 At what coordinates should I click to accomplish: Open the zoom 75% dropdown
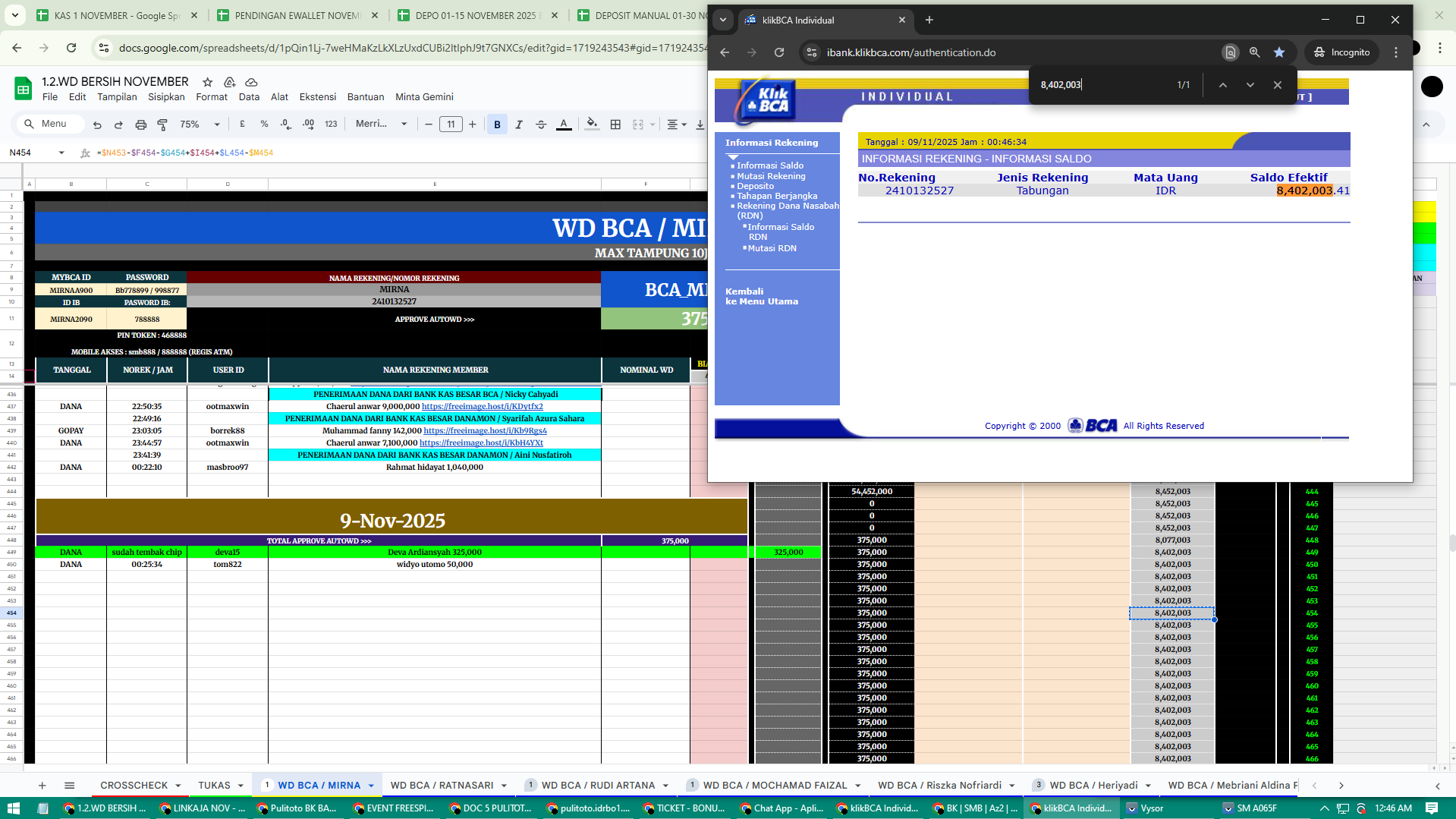click(x=200, y=124)
